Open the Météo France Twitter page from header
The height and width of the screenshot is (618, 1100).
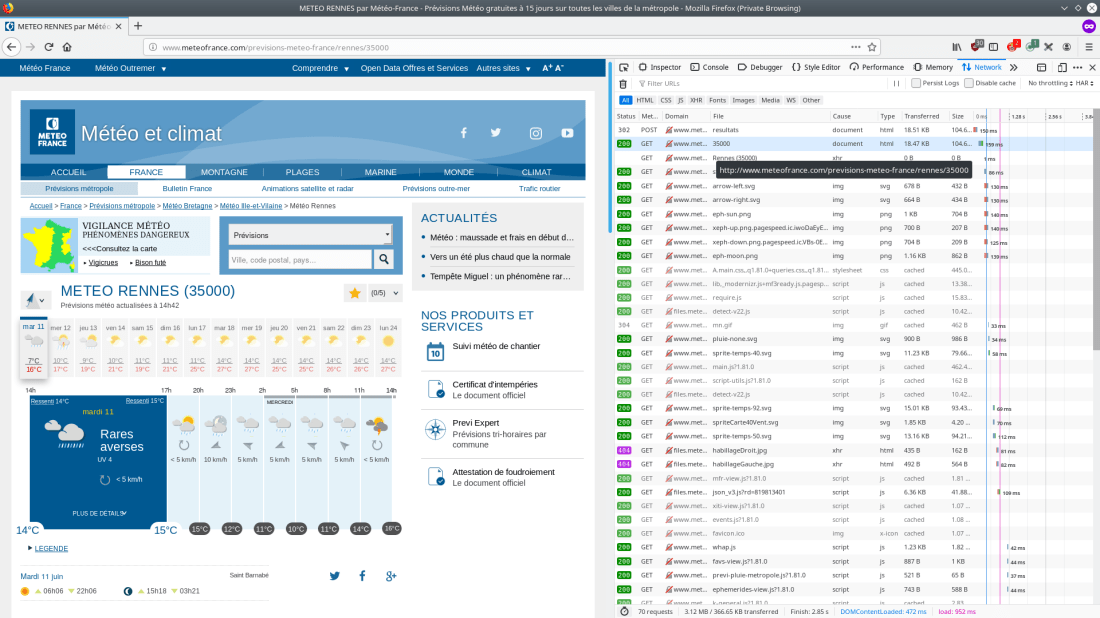tap(495, 133)
